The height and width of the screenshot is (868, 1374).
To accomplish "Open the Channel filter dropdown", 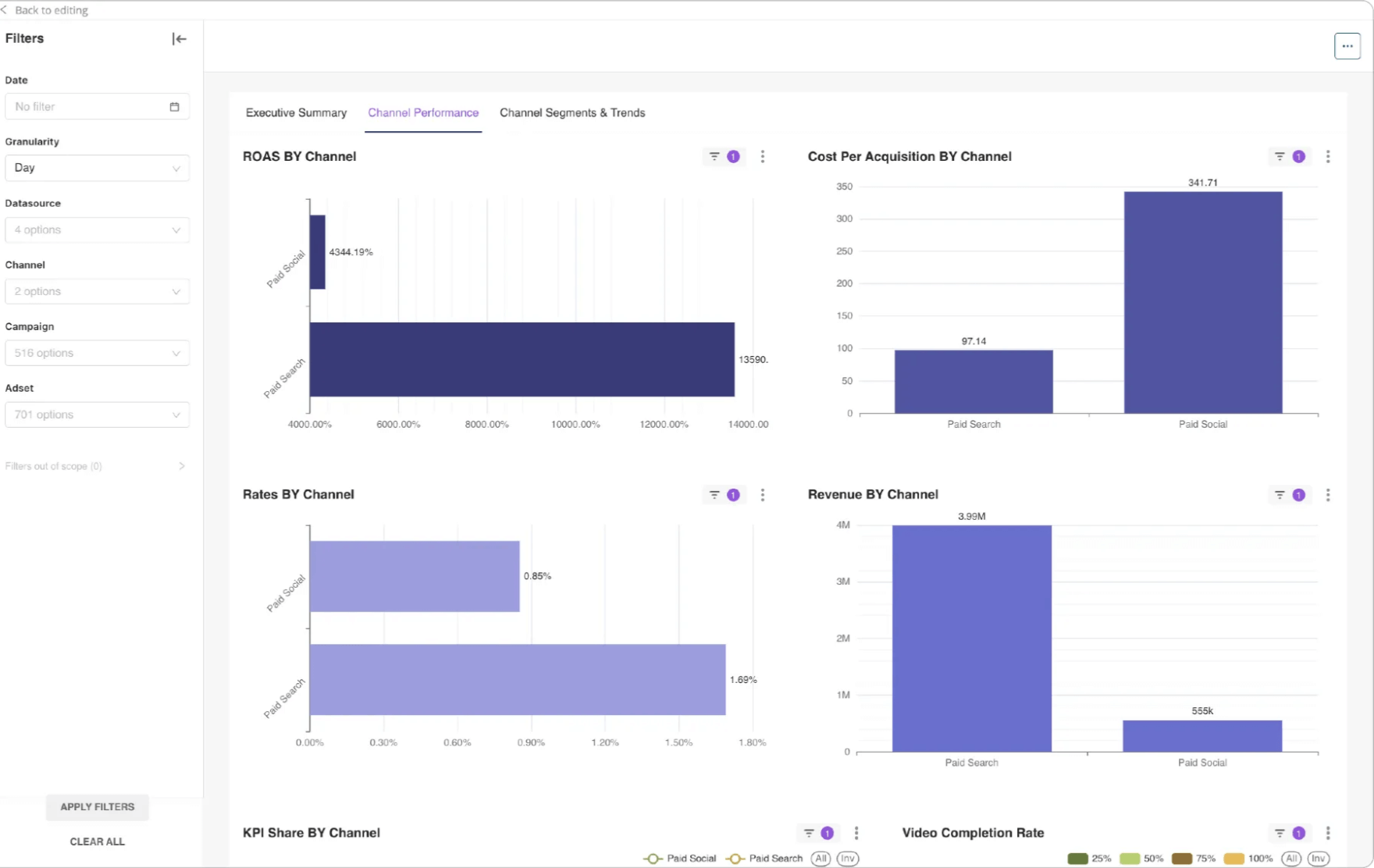I will coord(97,291).
